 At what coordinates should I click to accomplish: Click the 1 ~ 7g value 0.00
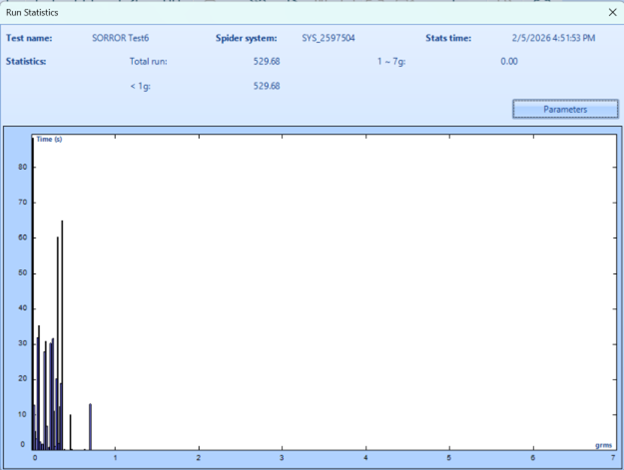(508, 62)
